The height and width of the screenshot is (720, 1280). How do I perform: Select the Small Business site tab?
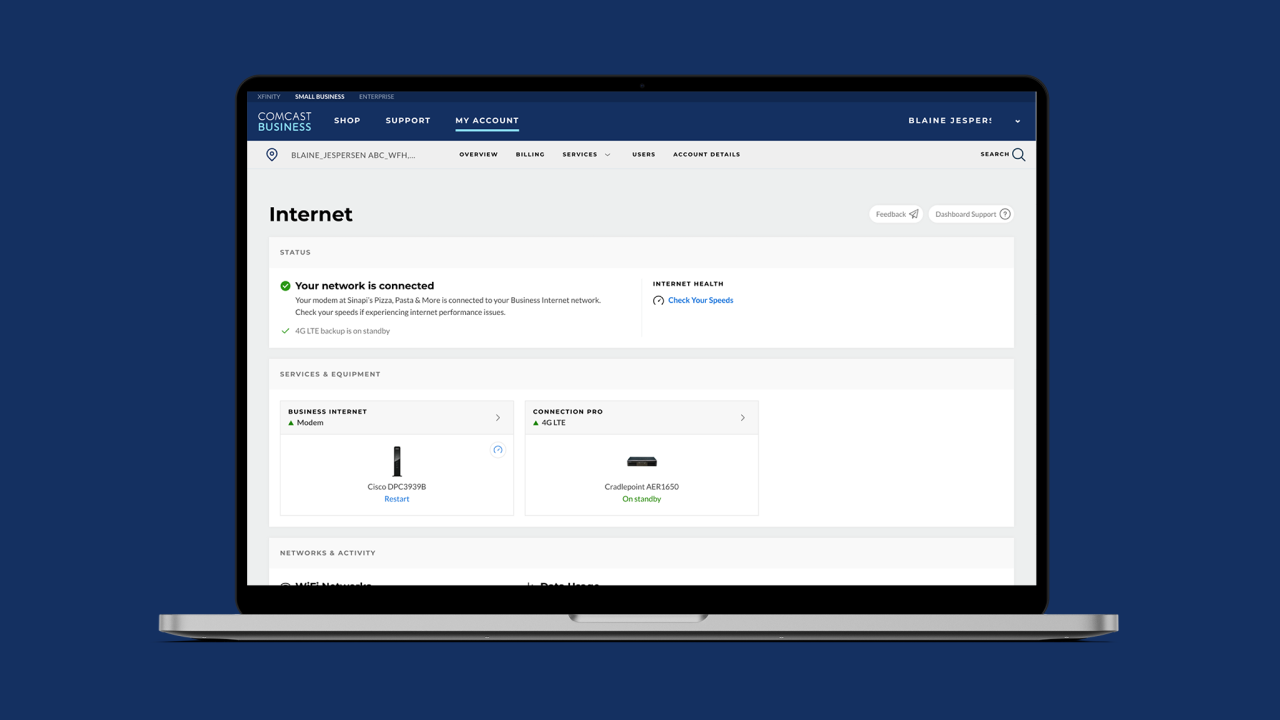320,97
